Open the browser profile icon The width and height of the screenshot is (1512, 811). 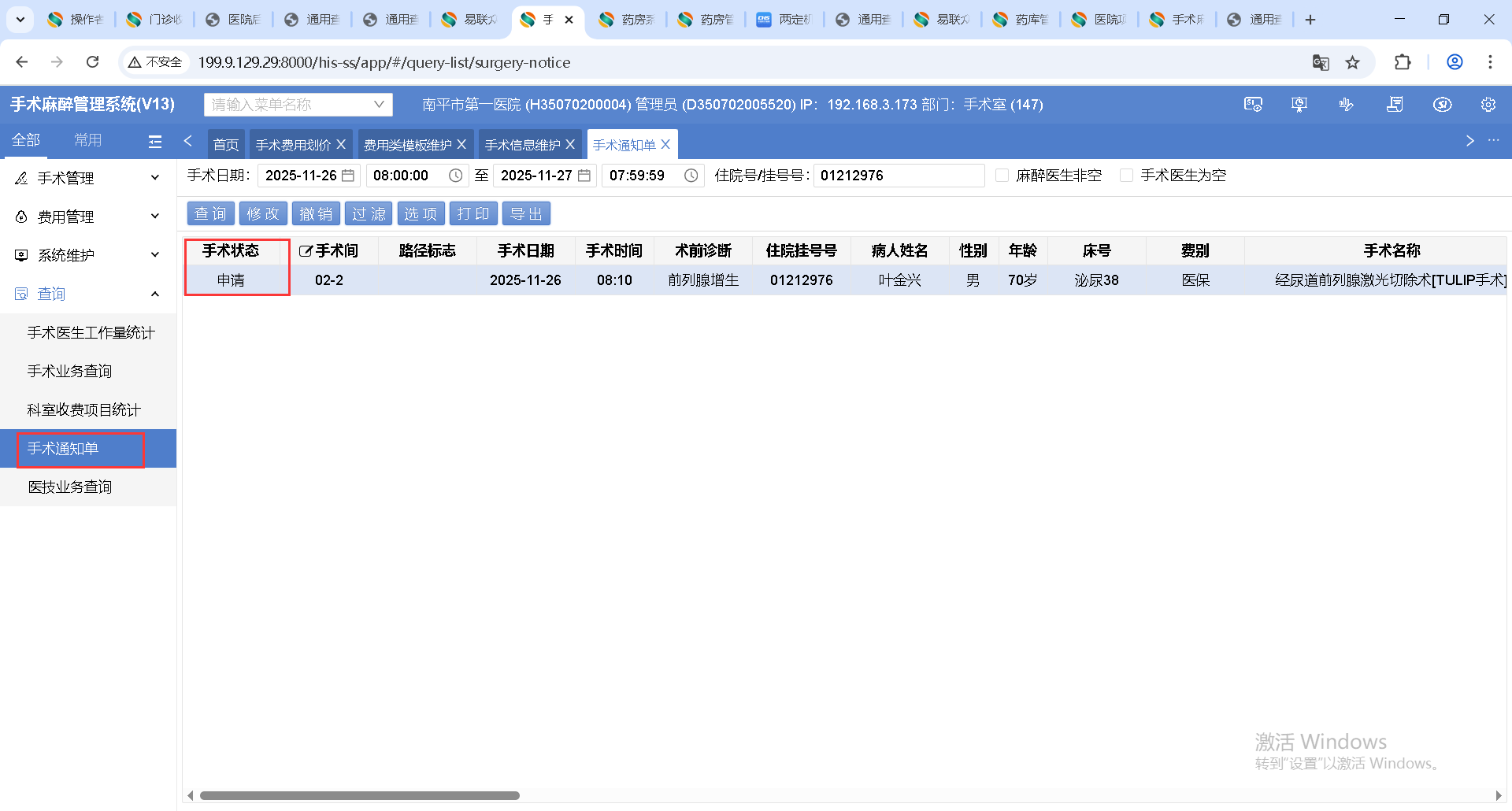pos(1455,62)
